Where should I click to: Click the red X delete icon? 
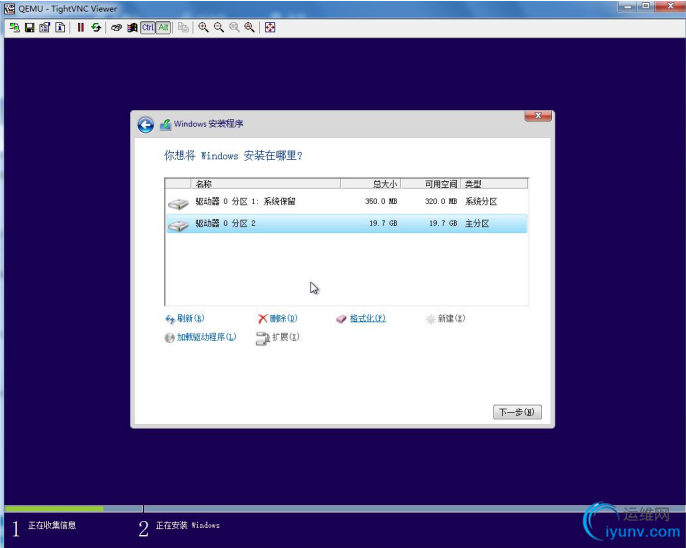pyautogui.click(x=262, y=319)
